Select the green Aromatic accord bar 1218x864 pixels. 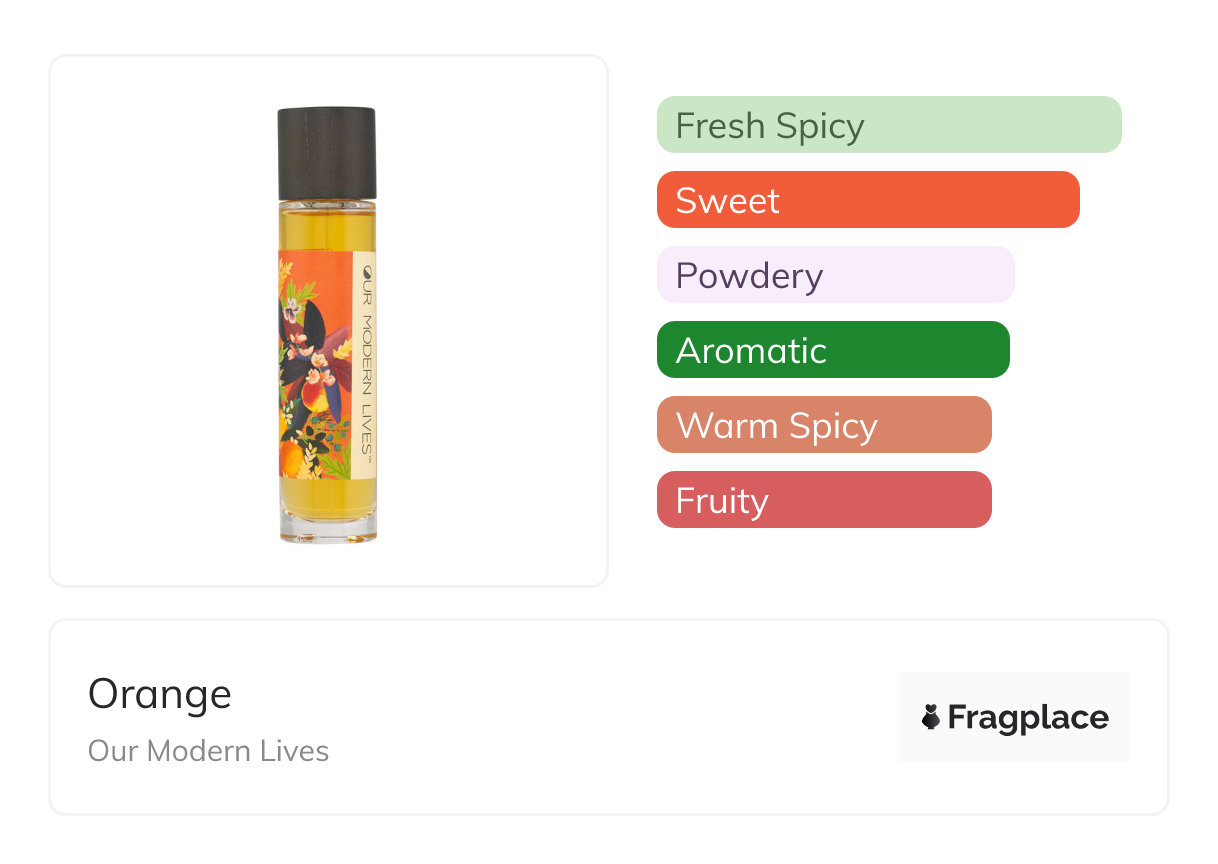(x=832, y=350)
